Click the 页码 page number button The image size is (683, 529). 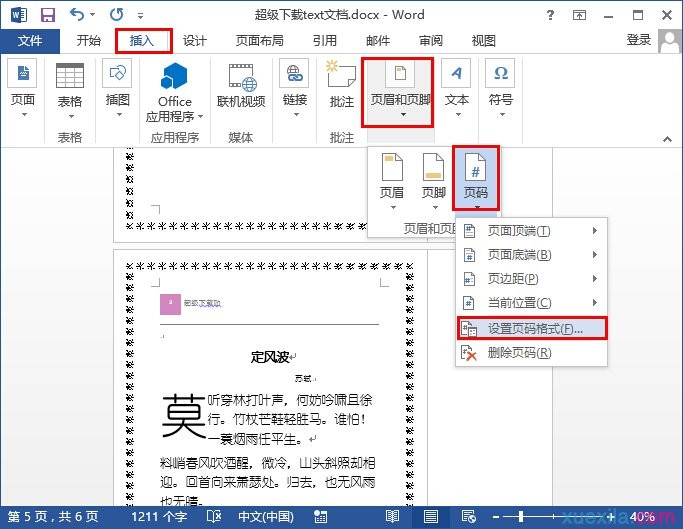click(x=476, y=179)
